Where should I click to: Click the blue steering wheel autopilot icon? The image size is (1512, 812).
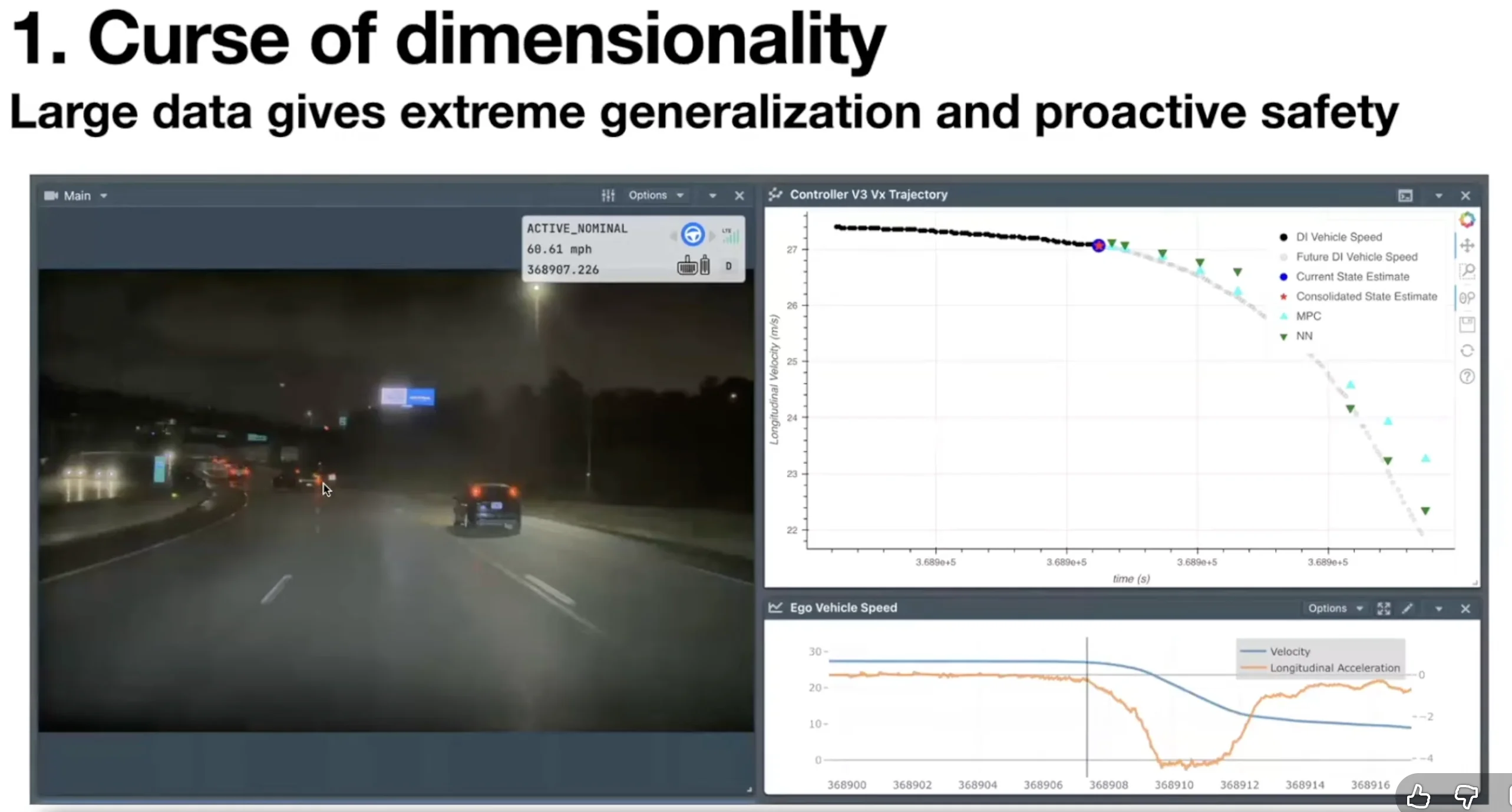tap(692, 235)
